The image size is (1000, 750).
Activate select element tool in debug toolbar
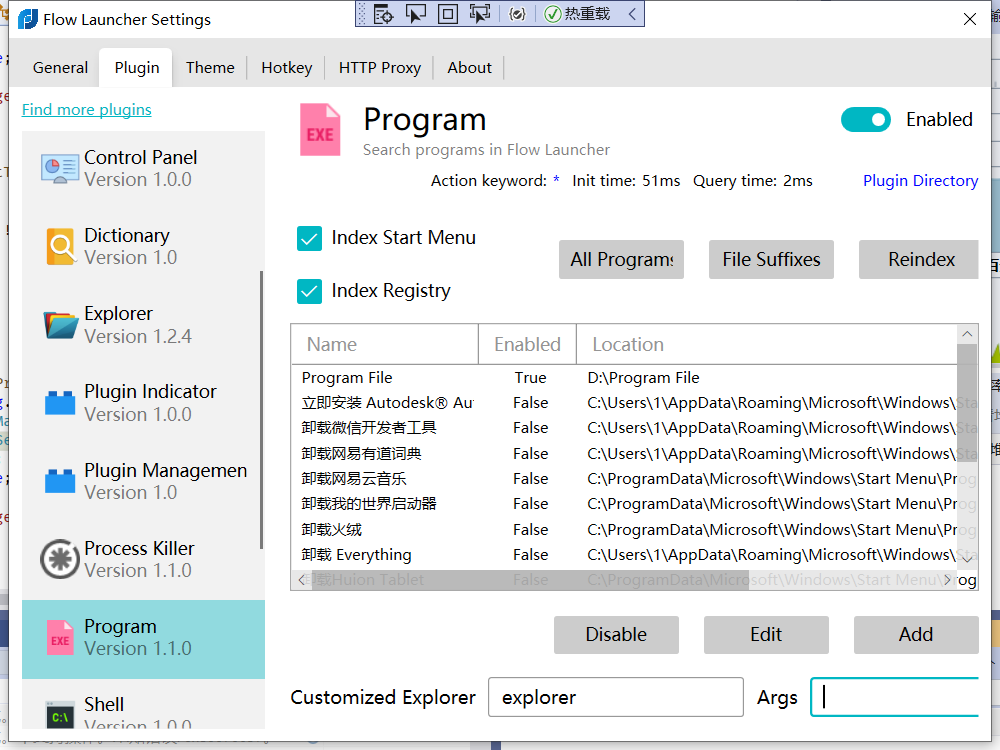(x=416, y=14)
